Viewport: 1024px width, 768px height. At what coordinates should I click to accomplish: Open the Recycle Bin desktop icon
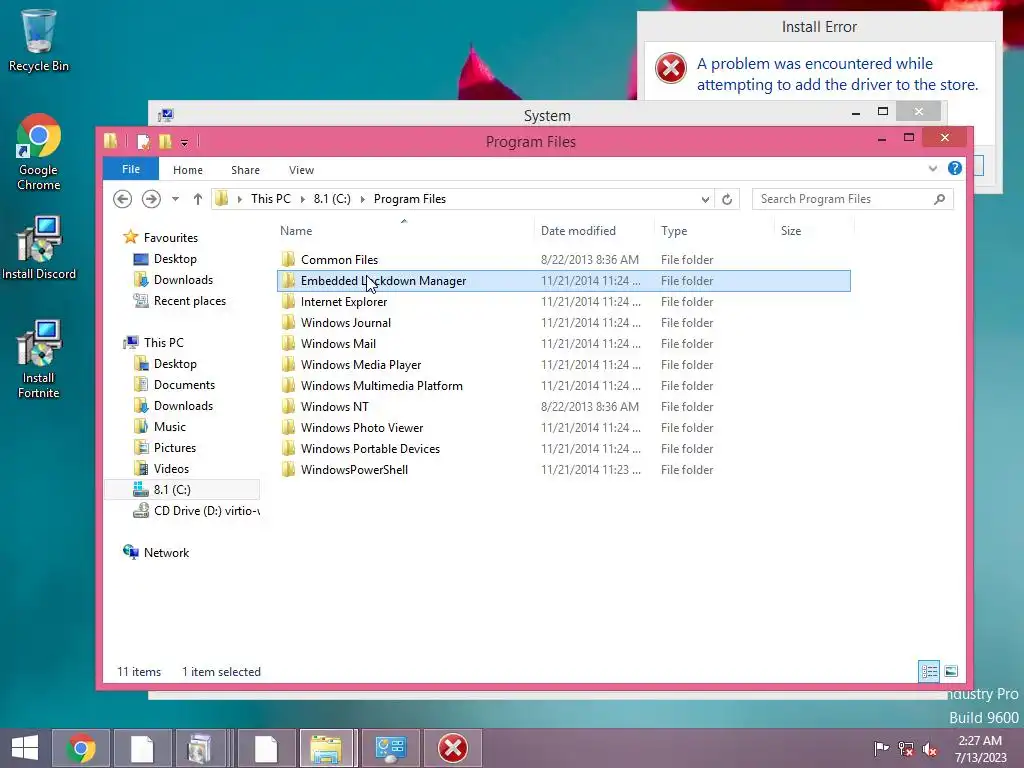[38, 40]
